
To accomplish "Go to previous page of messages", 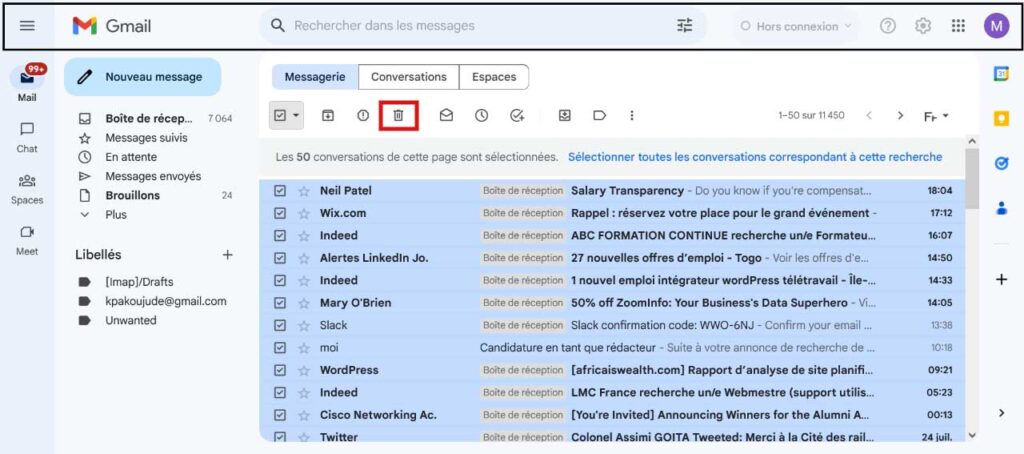I will click(x=869, y=116).
